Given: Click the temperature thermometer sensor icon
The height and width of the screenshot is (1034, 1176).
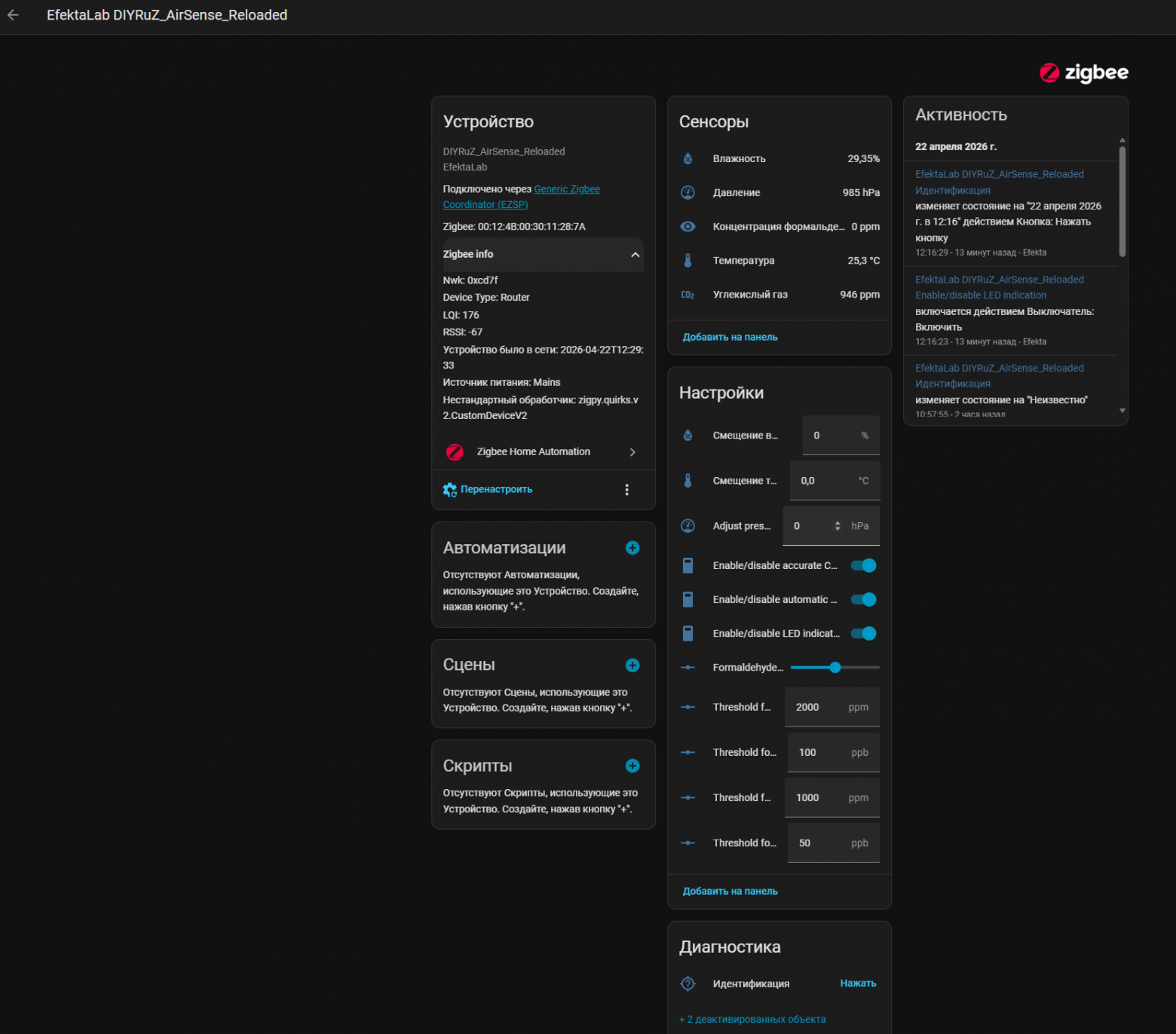Looking at the screenshot, I should coord(688,261).
